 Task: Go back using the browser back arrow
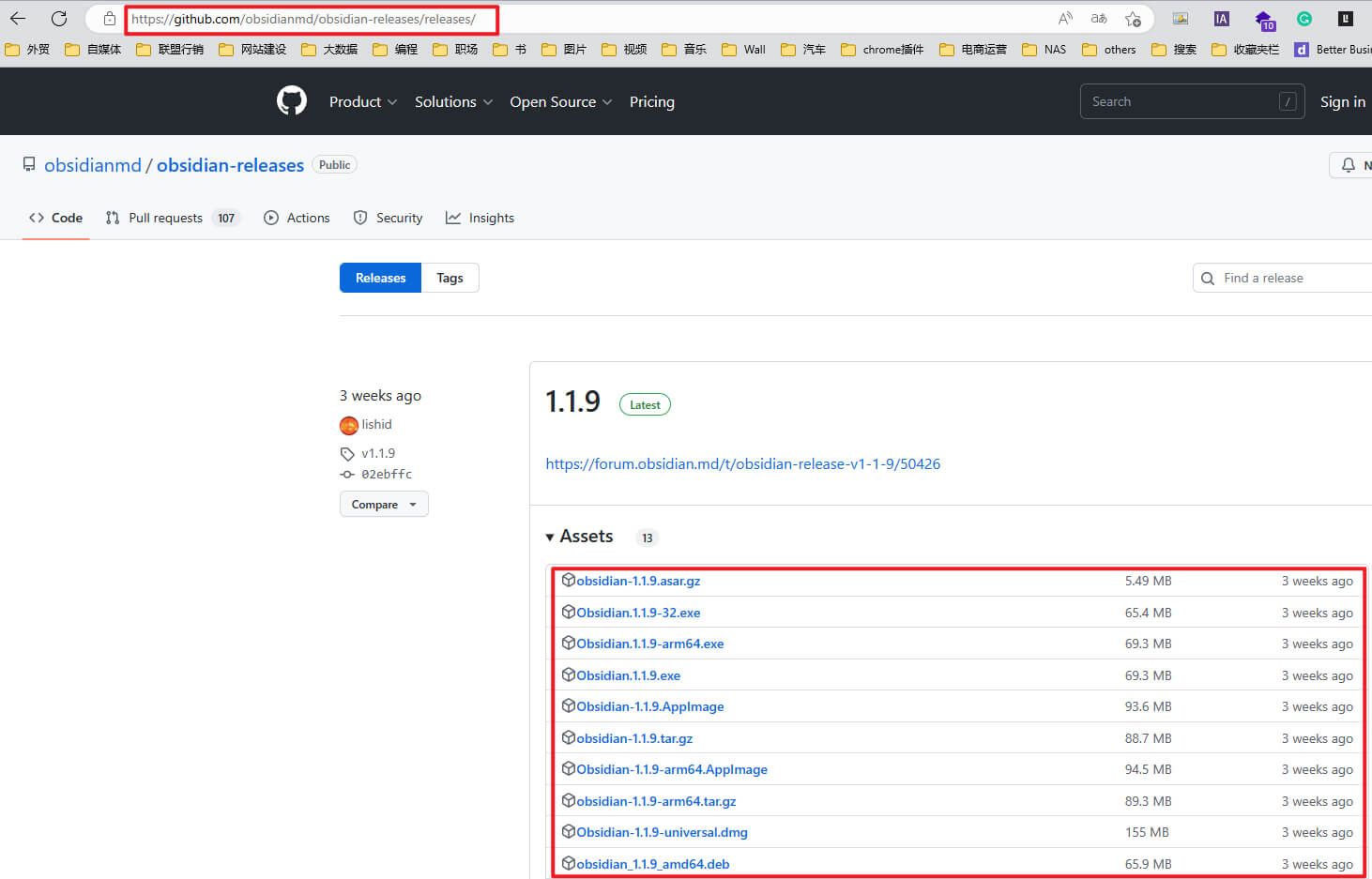[18, 19]
